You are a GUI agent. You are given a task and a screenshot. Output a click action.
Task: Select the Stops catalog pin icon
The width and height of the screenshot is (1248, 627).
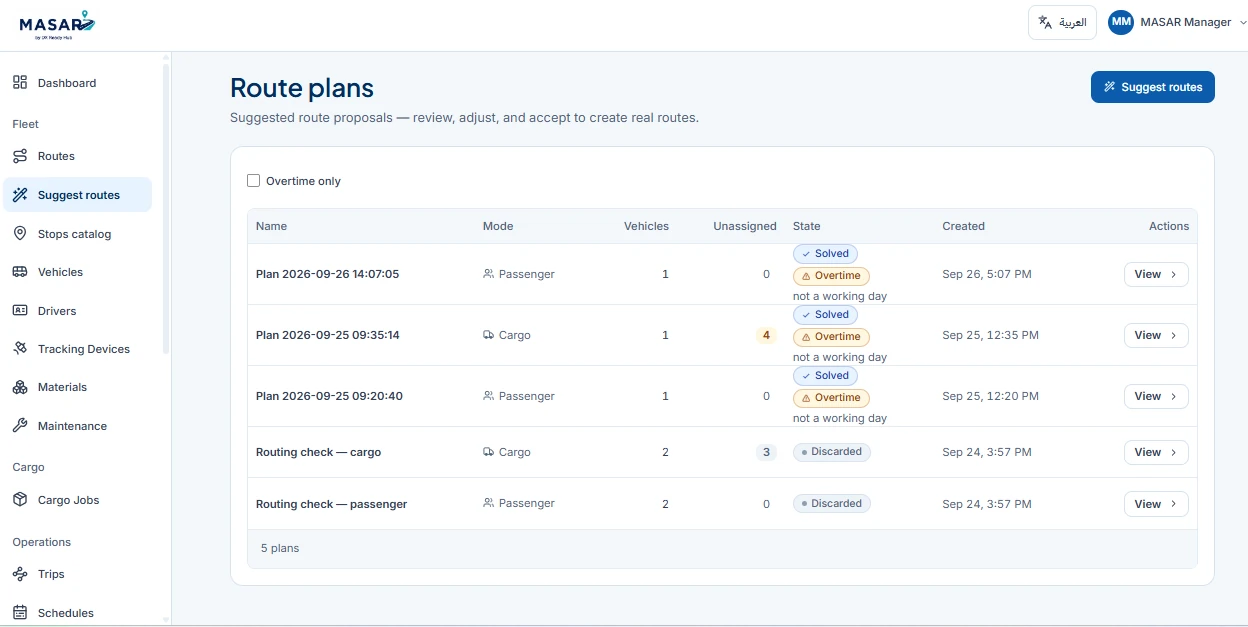pyautogui.click(x=20, y=234)
